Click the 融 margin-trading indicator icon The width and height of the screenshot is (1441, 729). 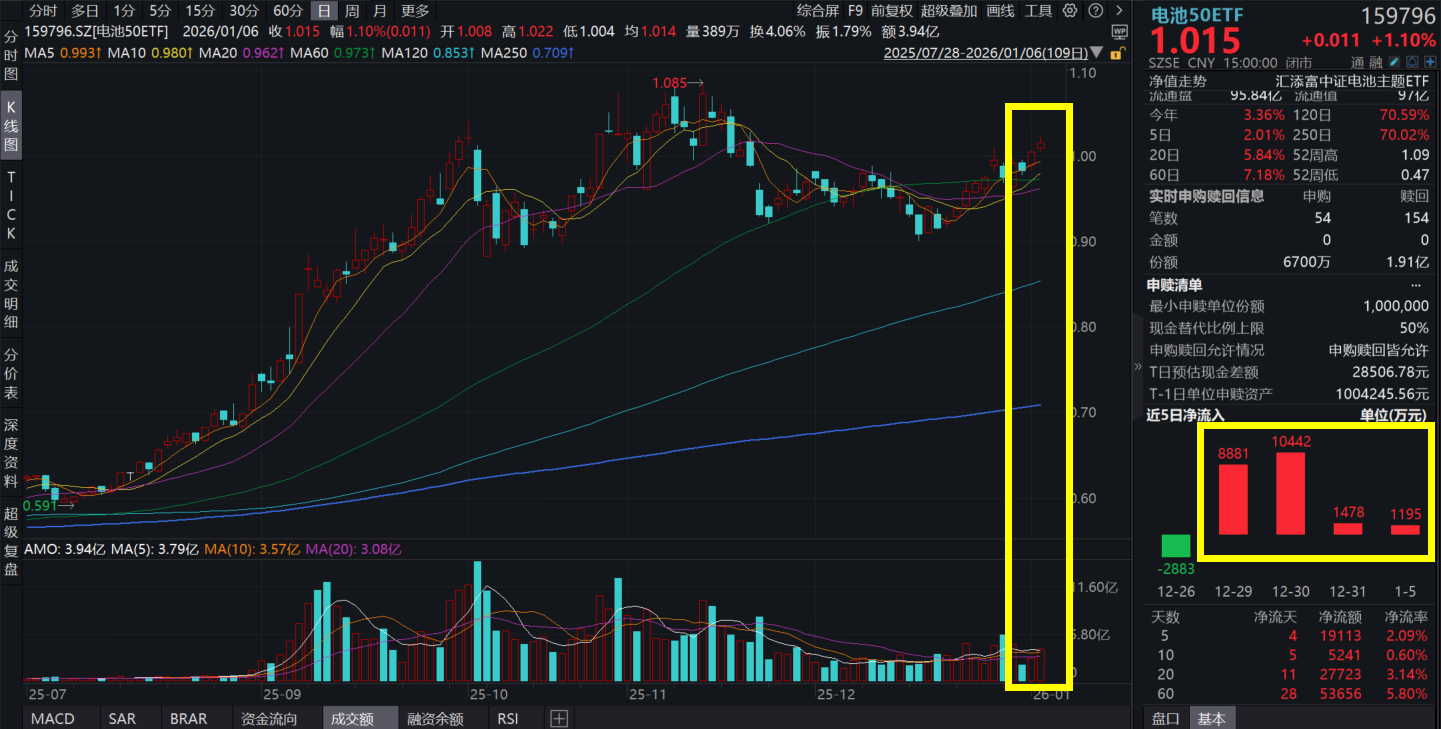point(1375,61)
